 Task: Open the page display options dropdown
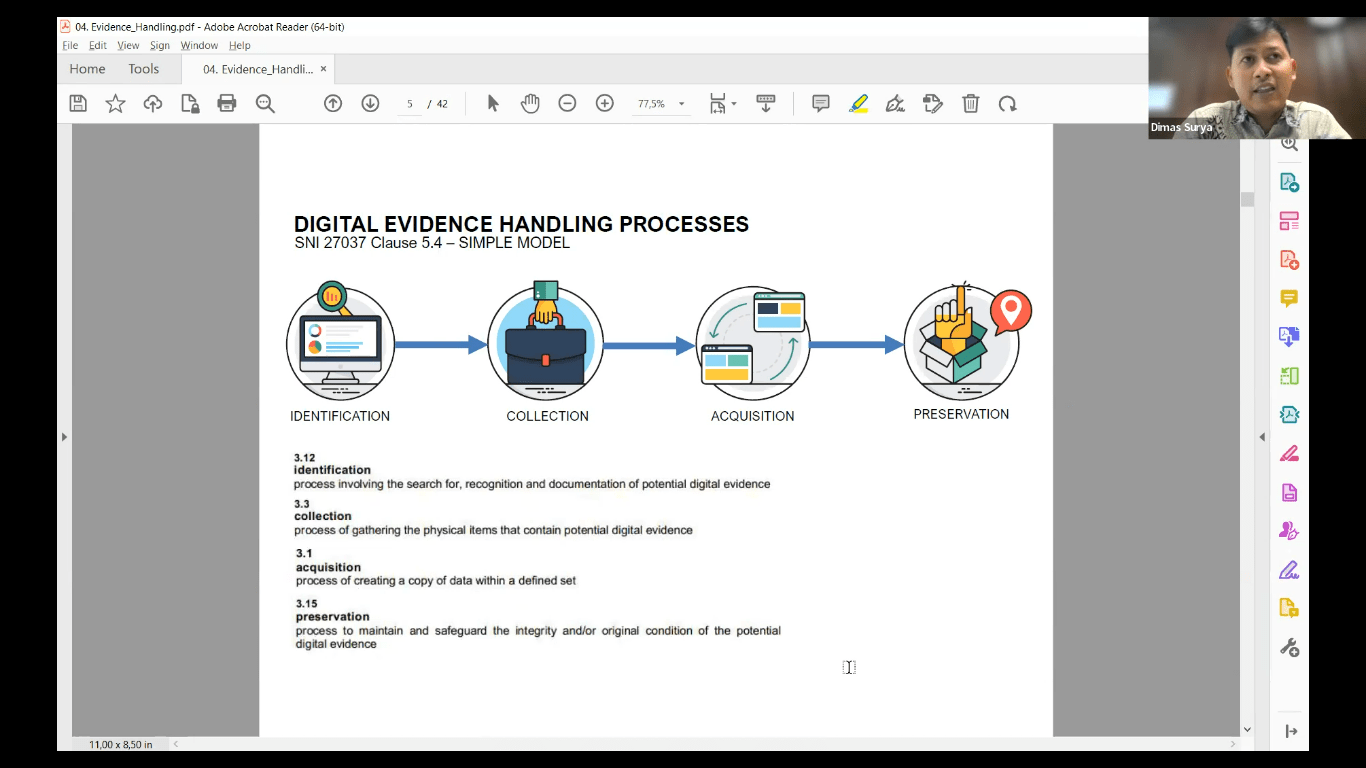tap(722, 103)
